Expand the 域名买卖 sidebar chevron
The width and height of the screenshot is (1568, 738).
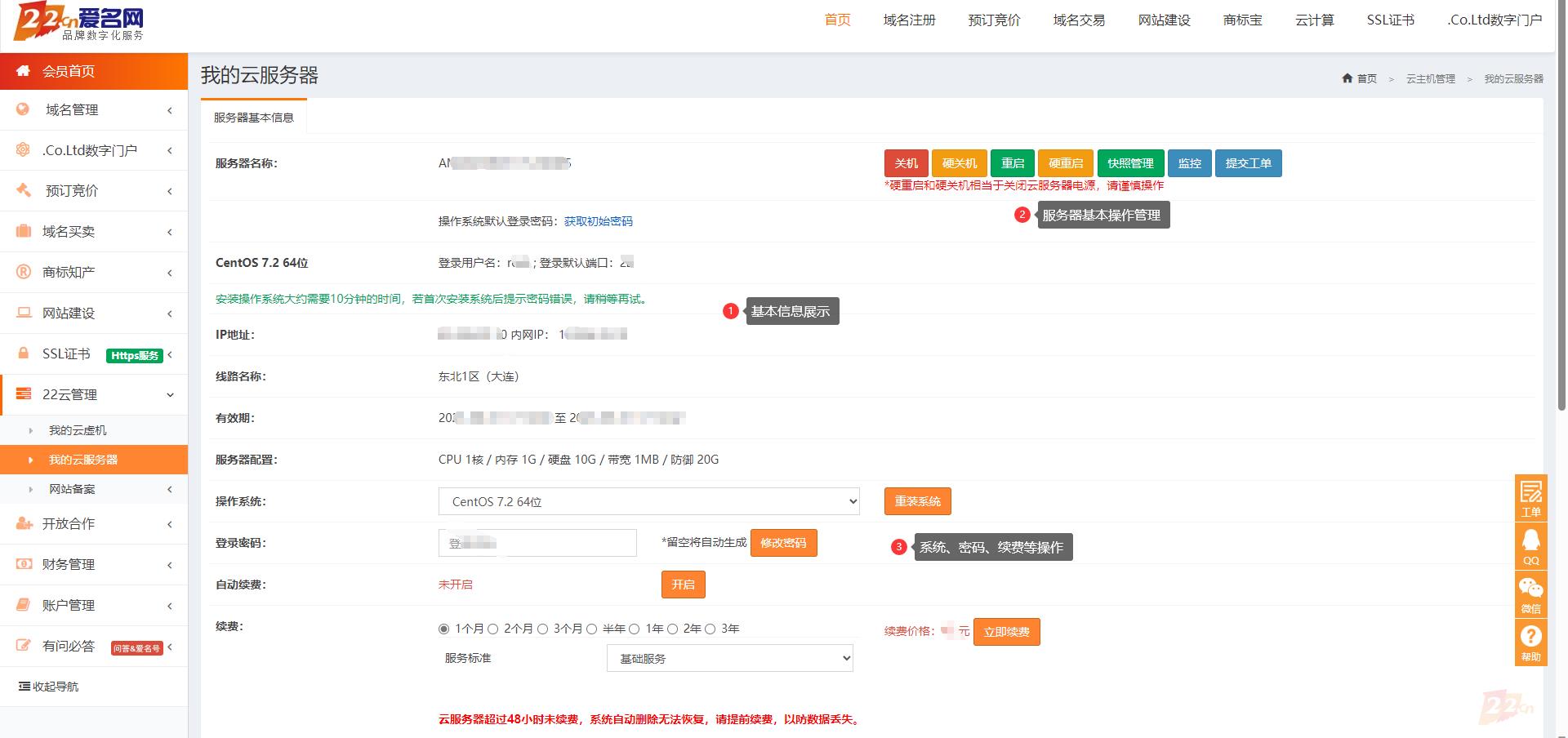pyautogui.click(x=170, y=232)
